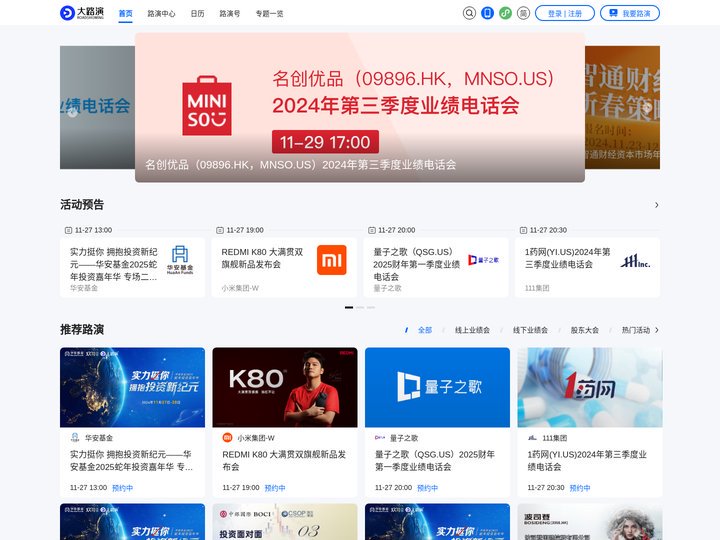
Task: Open the 路演中心 navigation tab
Action: [161, 14]
